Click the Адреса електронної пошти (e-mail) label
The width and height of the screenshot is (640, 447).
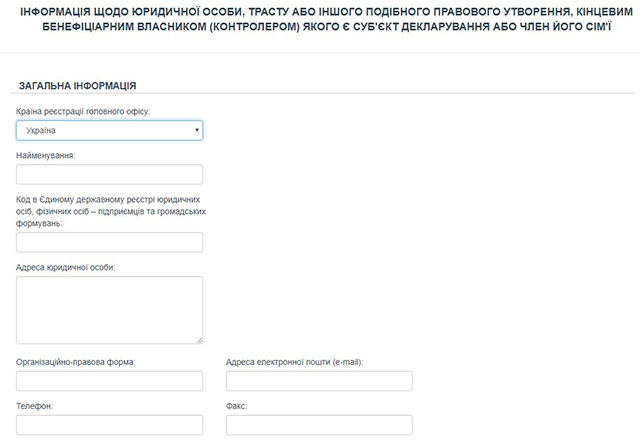coord(294,361)
